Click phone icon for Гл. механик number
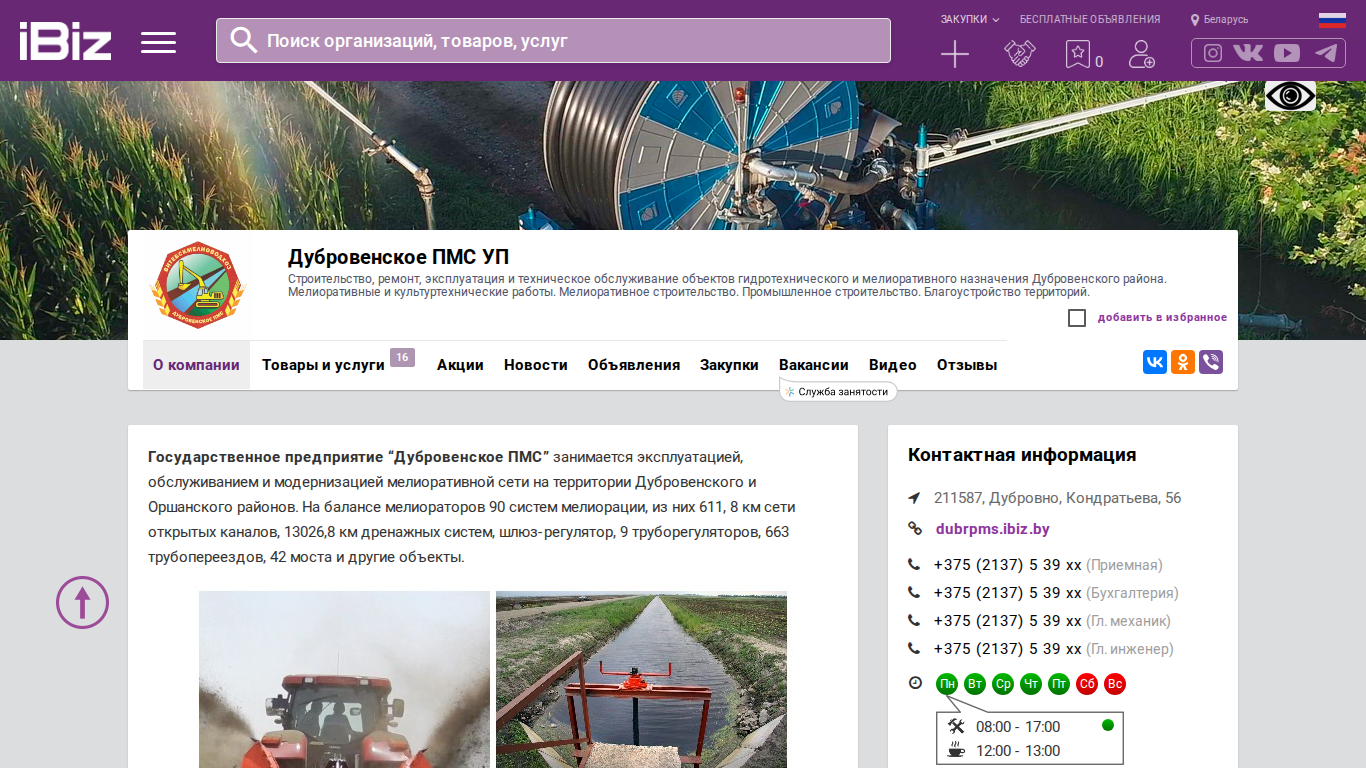1366x768 pixels. pyautogui.click(x=914, y=621)
